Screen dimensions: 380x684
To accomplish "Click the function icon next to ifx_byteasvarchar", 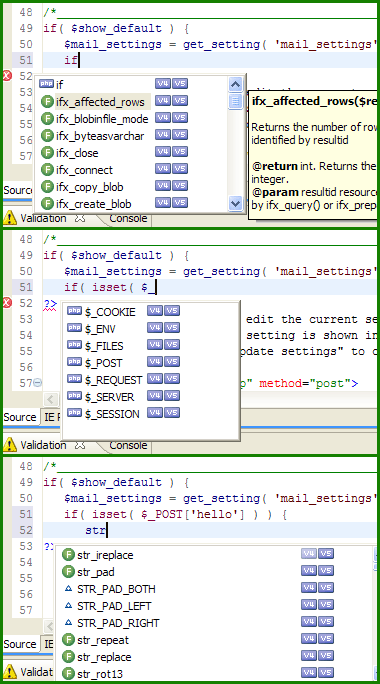I will (47, 136).
